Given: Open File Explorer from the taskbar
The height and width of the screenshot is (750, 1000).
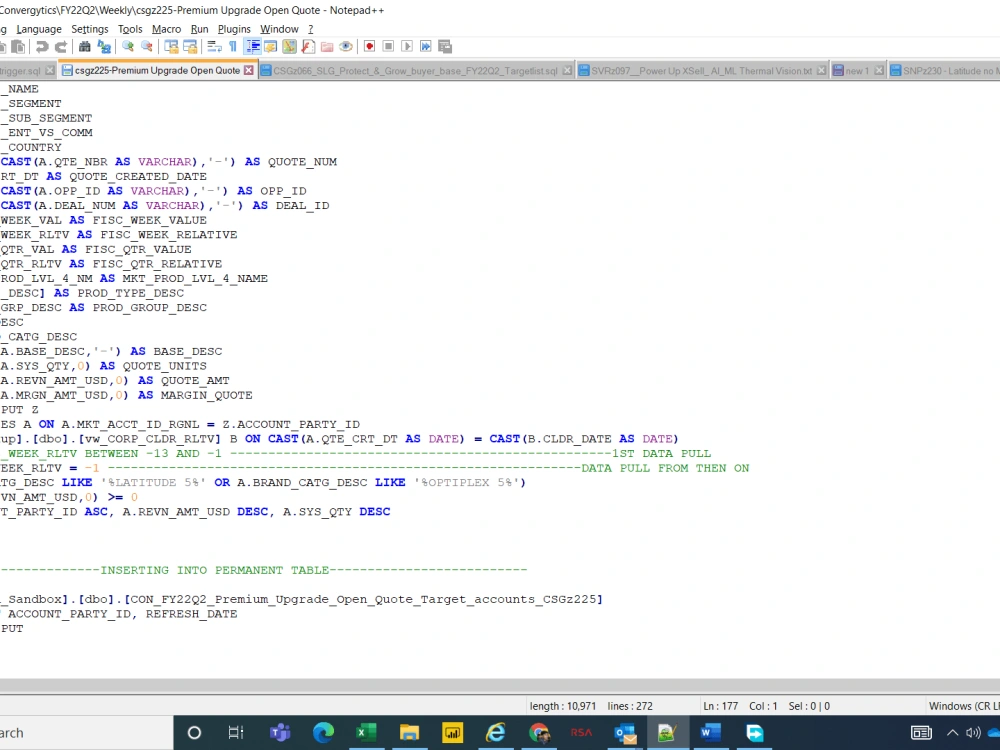Looking at the screenshot, I should (409, 733).
